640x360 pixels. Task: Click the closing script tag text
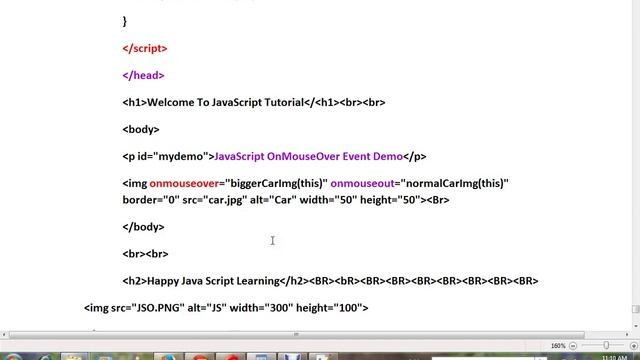pyautogui.click(x=145, y=48)
